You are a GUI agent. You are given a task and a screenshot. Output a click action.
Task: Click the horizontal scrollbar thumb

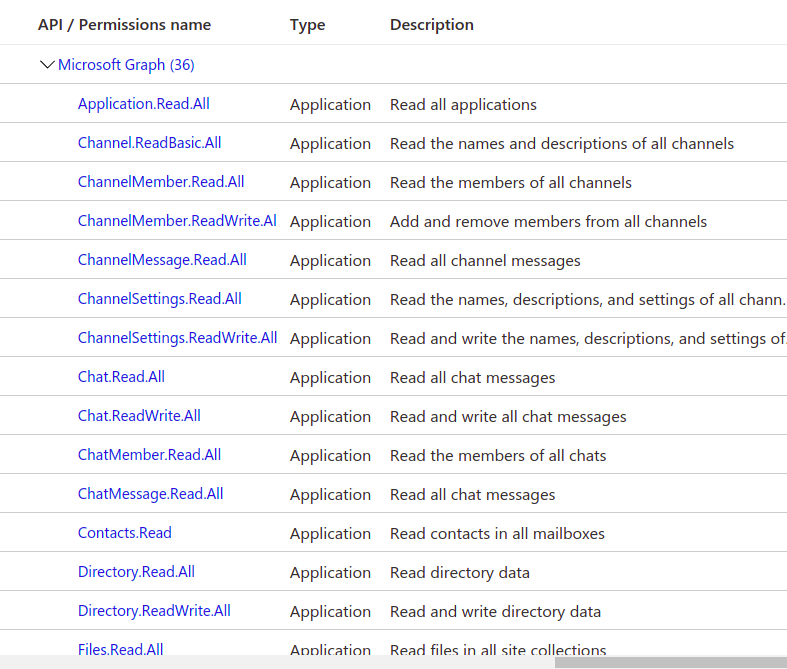tap(671, 662)
